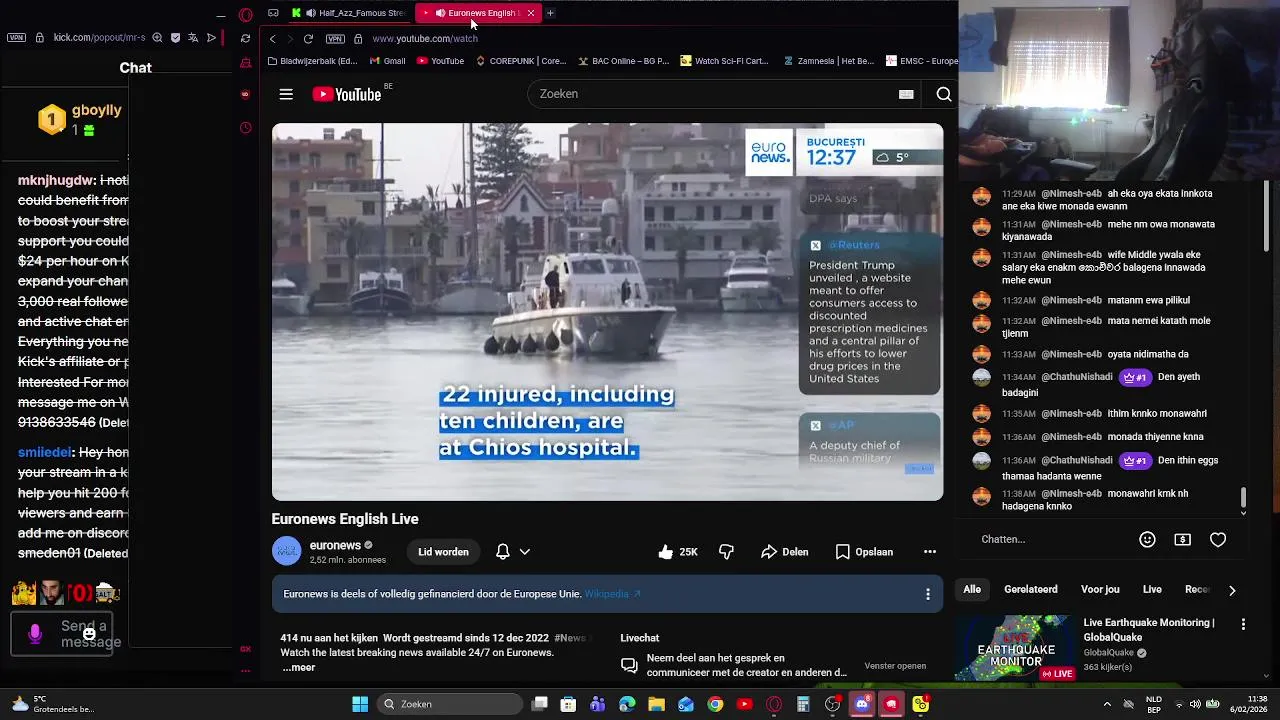
Task: Open the emoji picker in live chat
Action: point(1147,539)
